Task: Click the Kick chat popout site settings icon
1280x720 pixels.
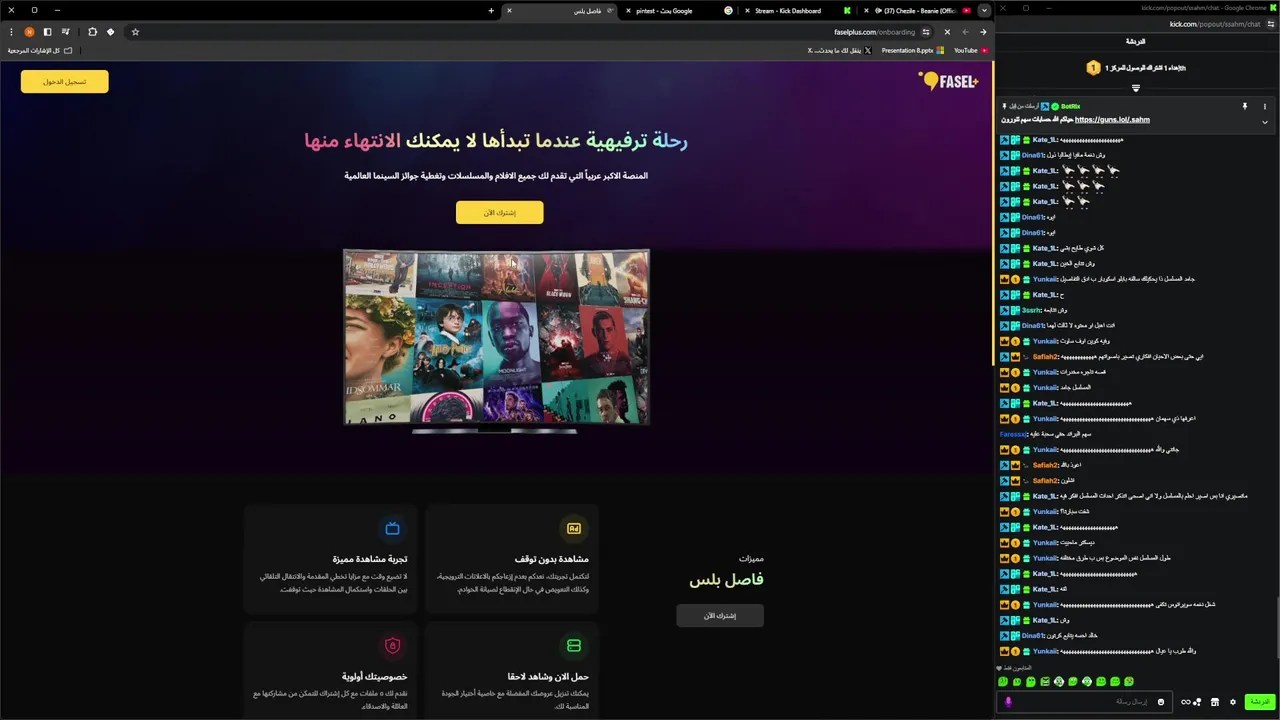Action: pyautogui.click(x=1269, y=24)
